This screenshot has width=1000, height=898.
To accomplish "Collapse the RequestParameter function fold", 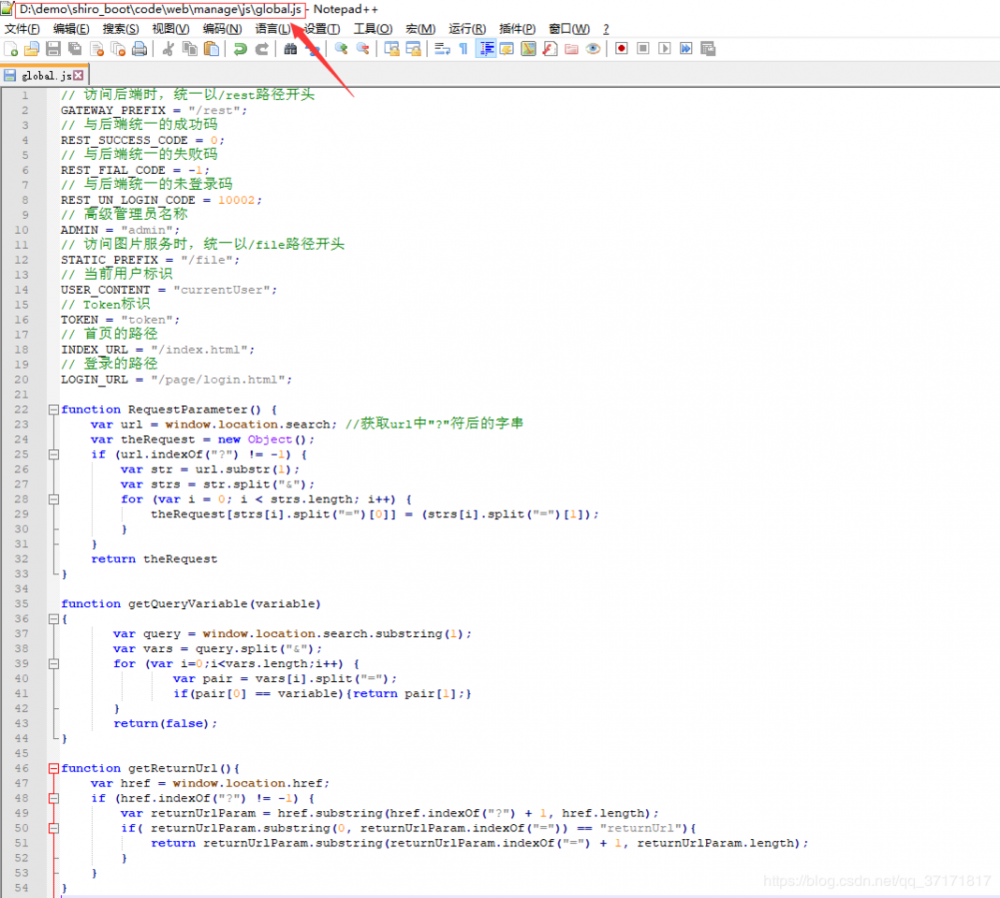I will (55, 409).
